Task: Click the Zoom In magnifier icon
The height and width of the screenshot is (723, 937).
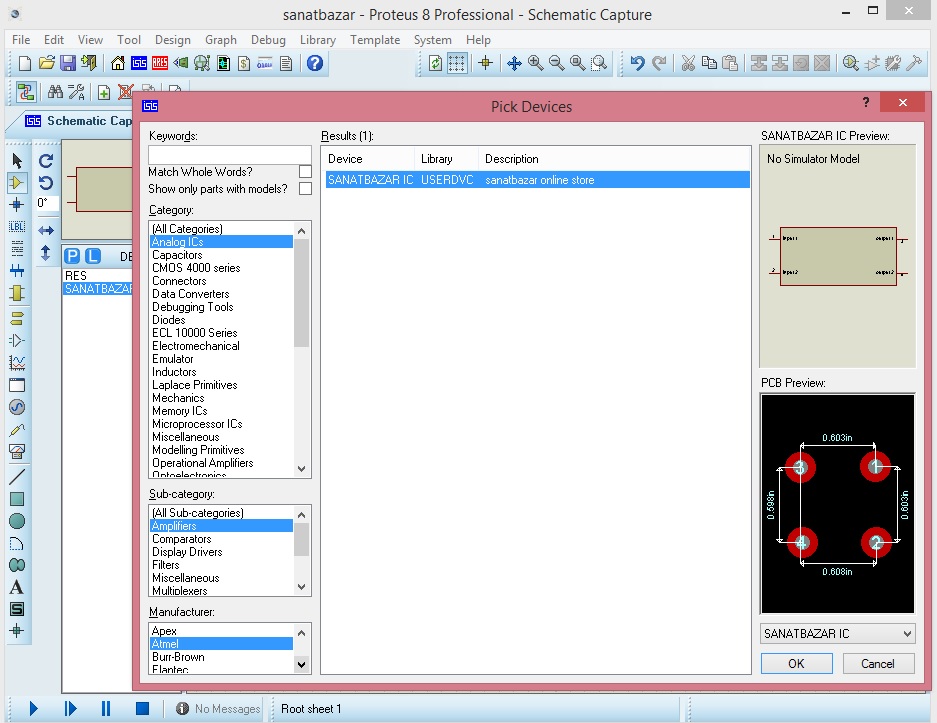Action: [535, 63]
